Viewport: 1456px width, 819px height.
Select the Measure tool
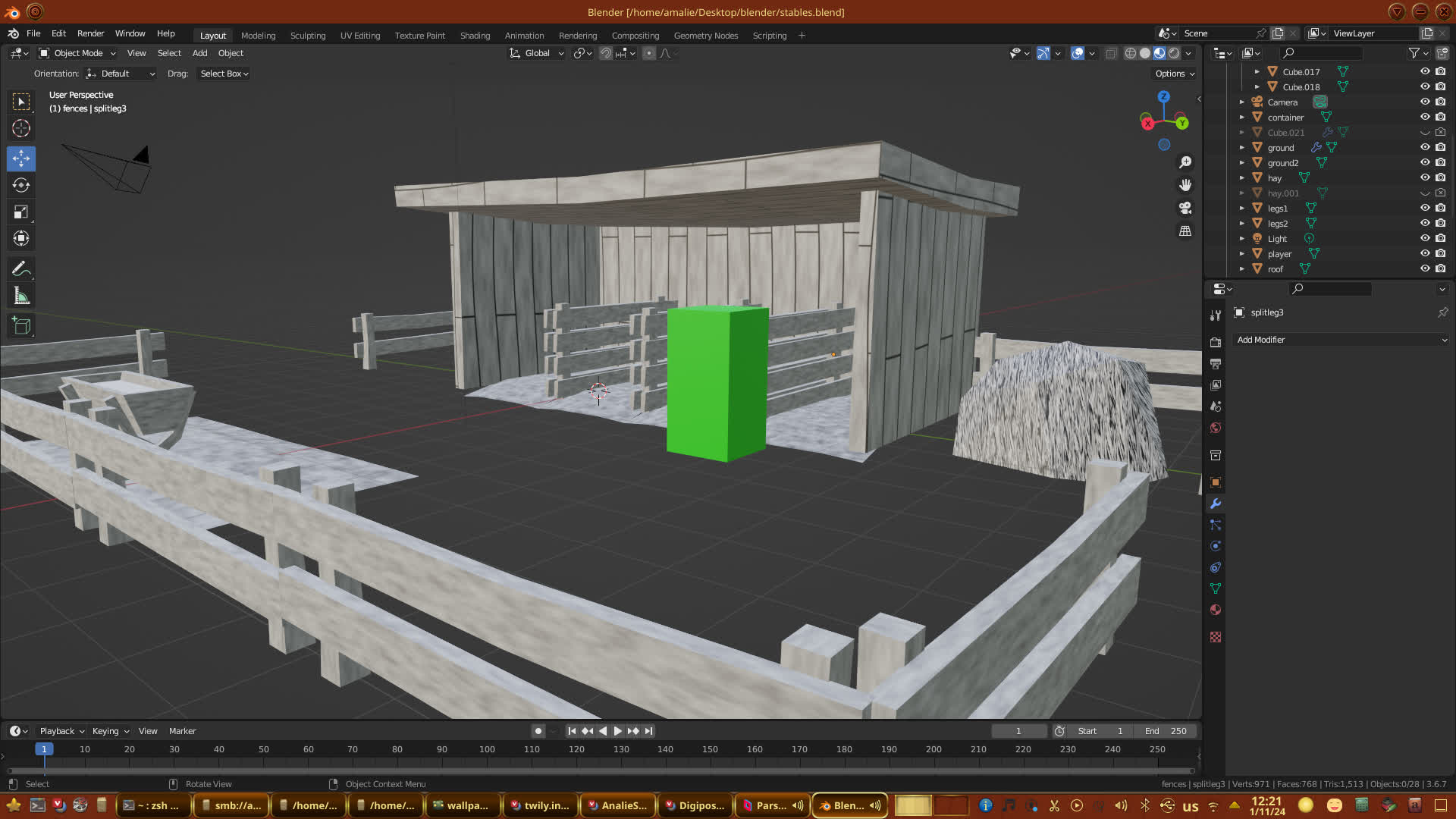[21, 297]
